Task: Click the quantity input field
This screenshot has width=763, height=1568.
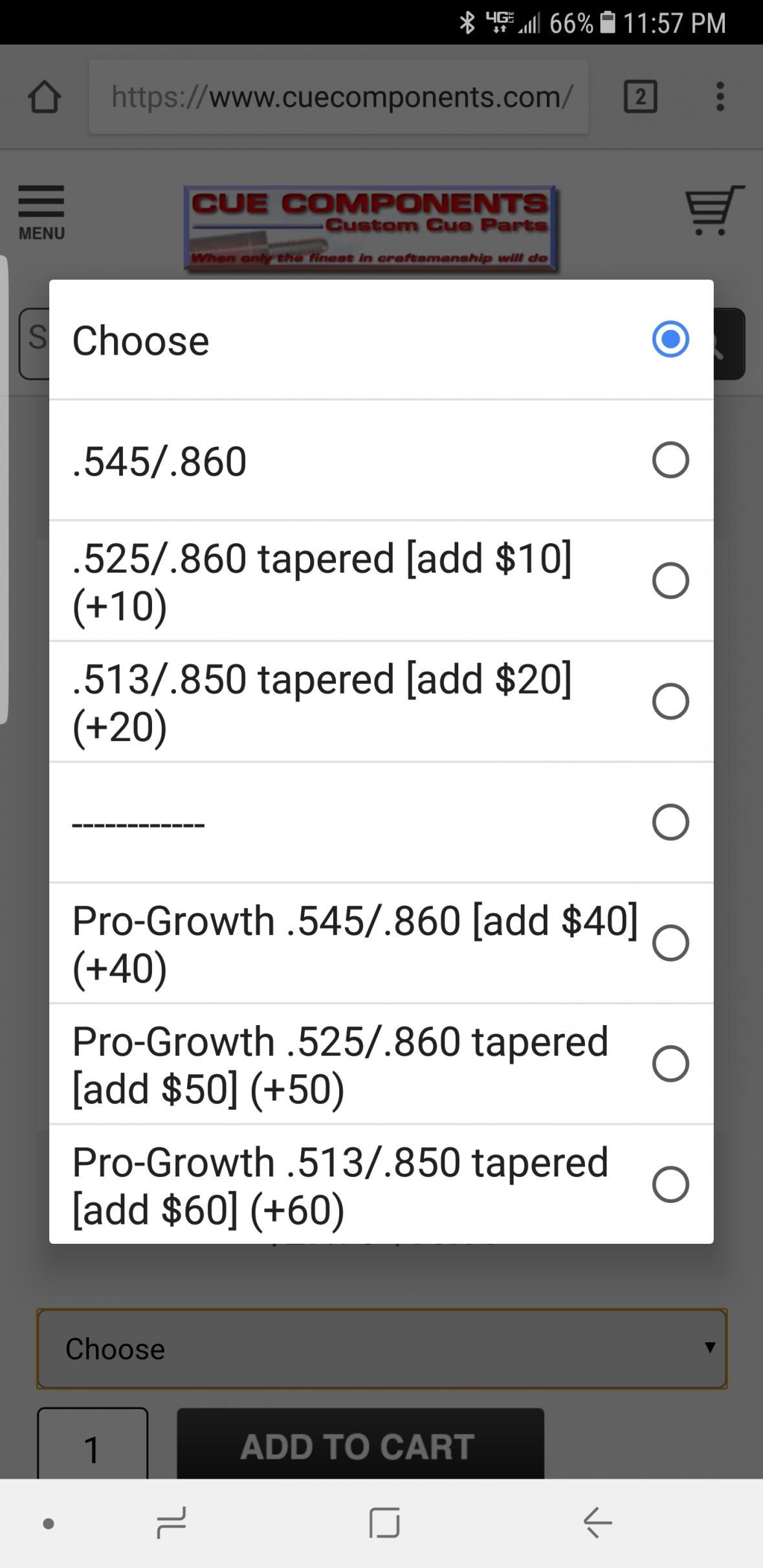Action: pos(93,1447)
